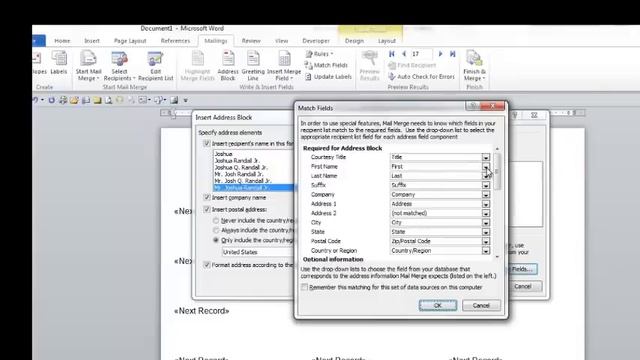Run Auto Check for Errors
Image resolution: width=640 pixels, height=360 pixels.
click(x=421, y=77)
